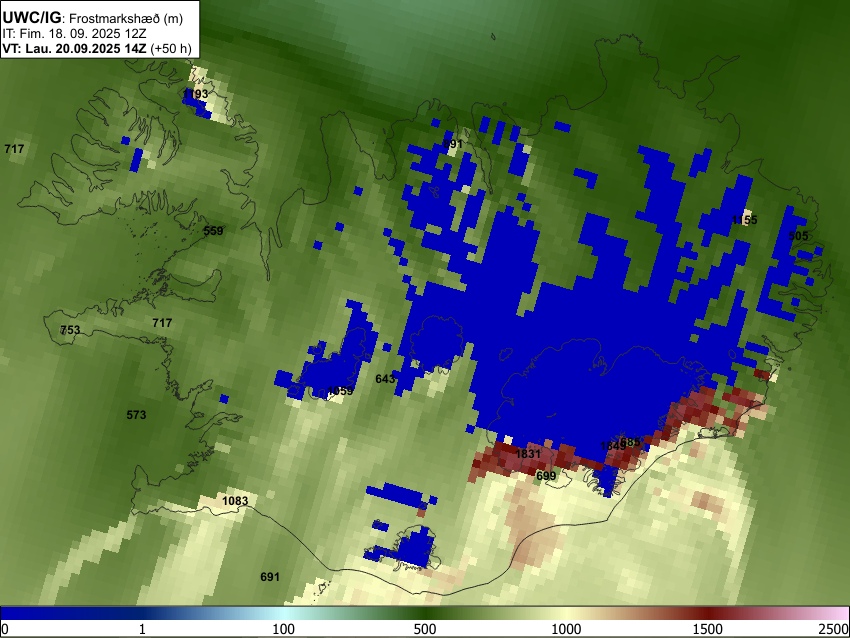The image size is (850, 638).
Task: Click the "1000" tick on the color scale
Action: [x=566, y=629]
